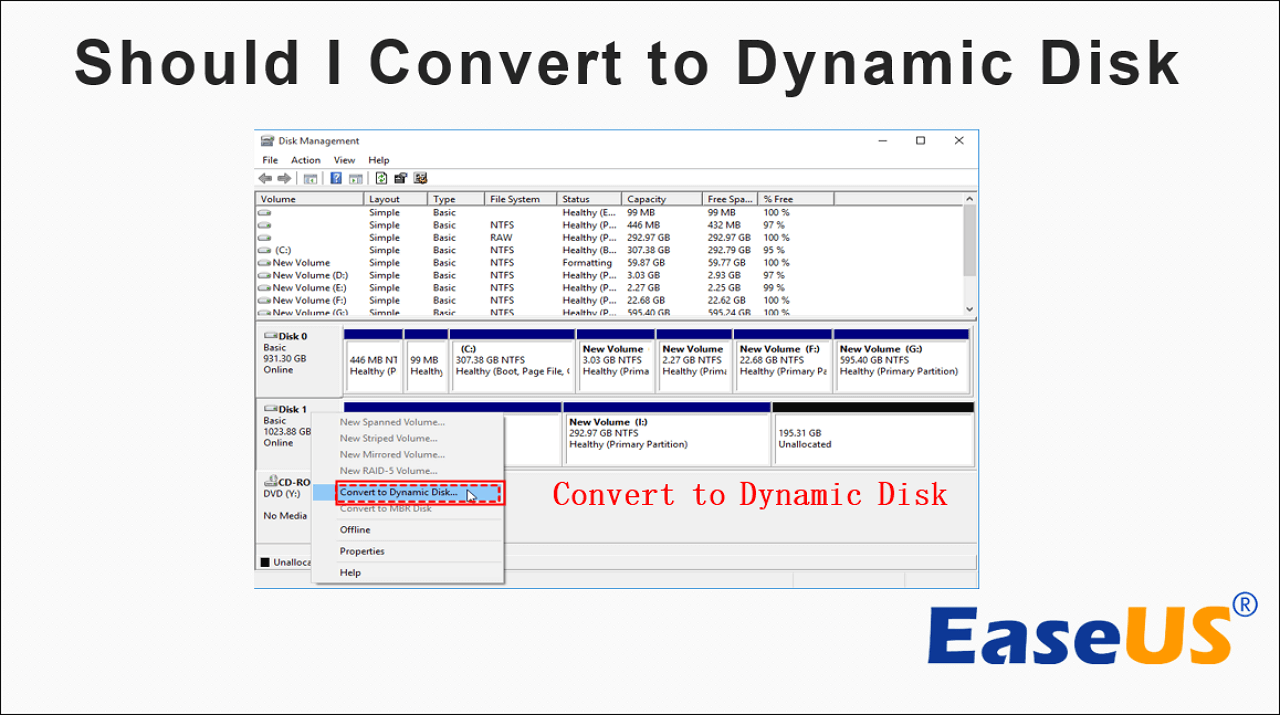Choose Properties in the context menu
The height and width of the screenshot is (715, 1280).
pos(362,551)
